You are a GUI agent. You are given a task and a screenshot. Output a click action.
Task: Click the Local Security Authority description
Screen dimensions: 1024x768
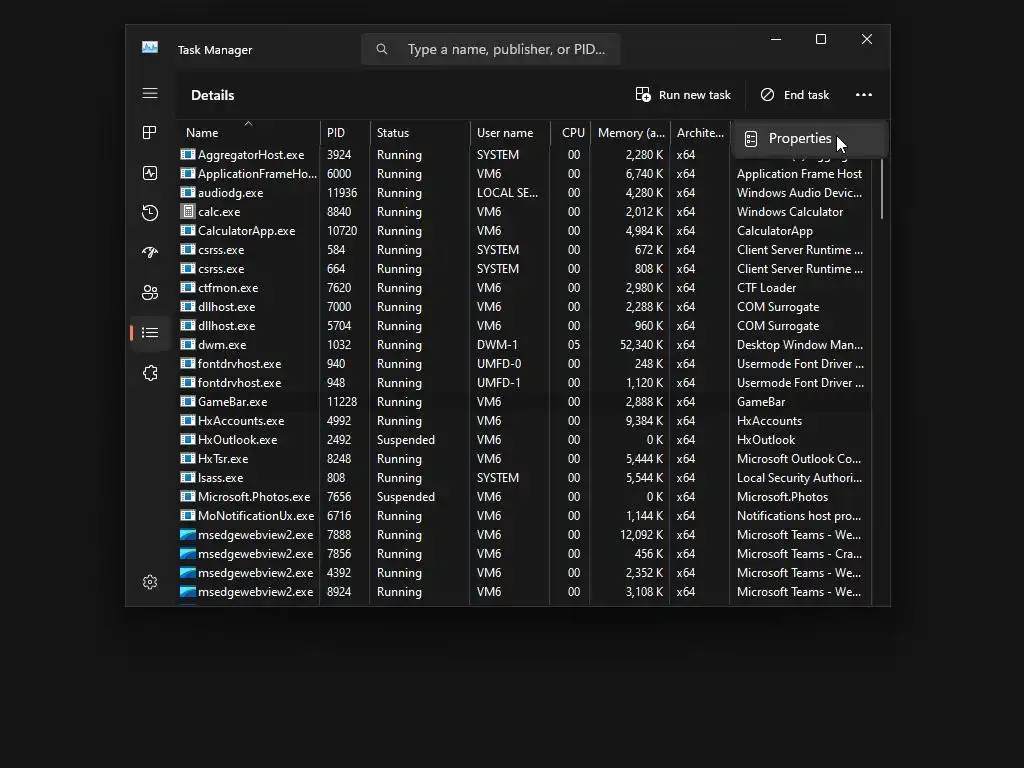pyautogui.click(x=799, y=477)
